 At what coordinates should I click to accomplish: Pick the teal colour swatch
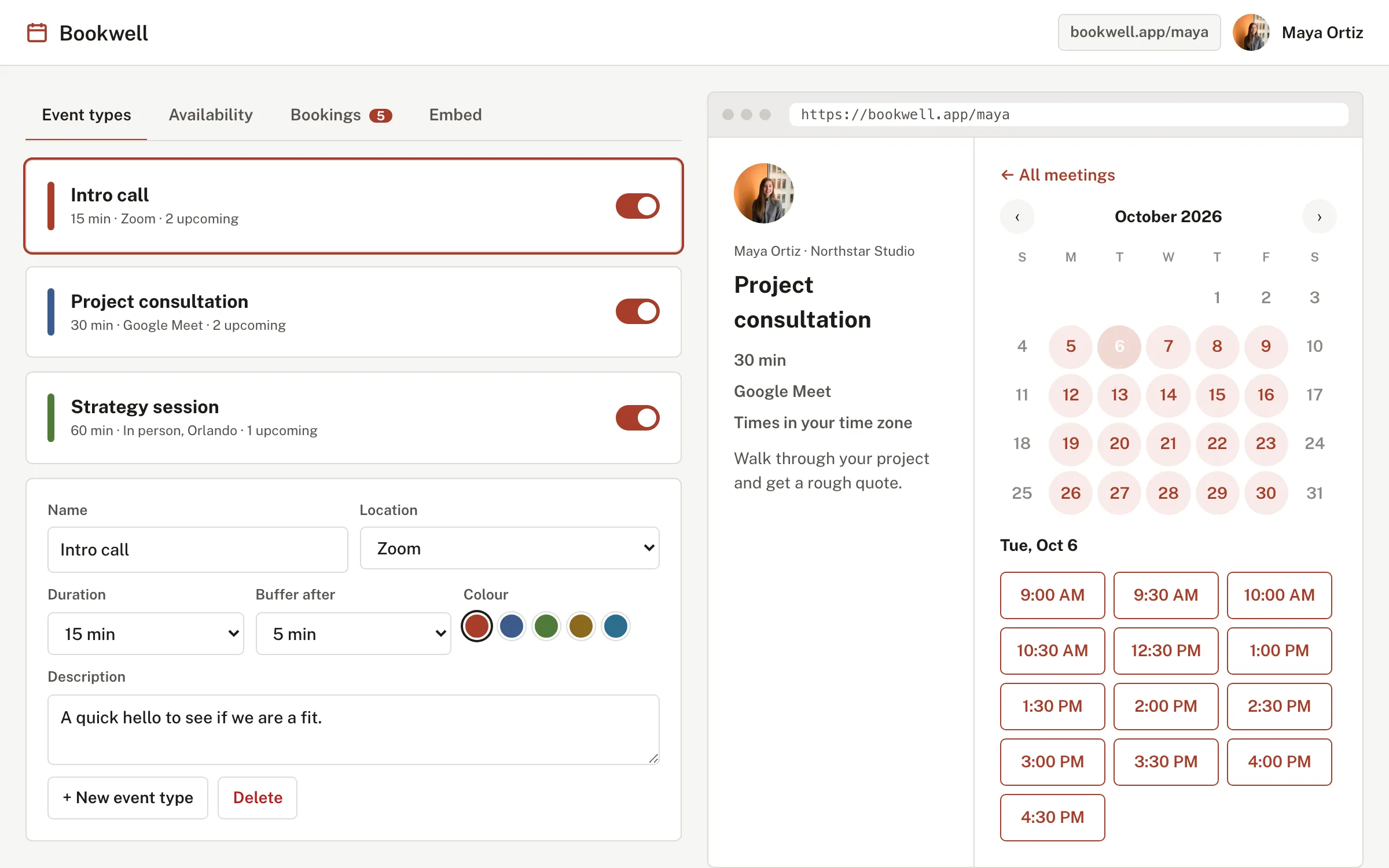[616, 626]
